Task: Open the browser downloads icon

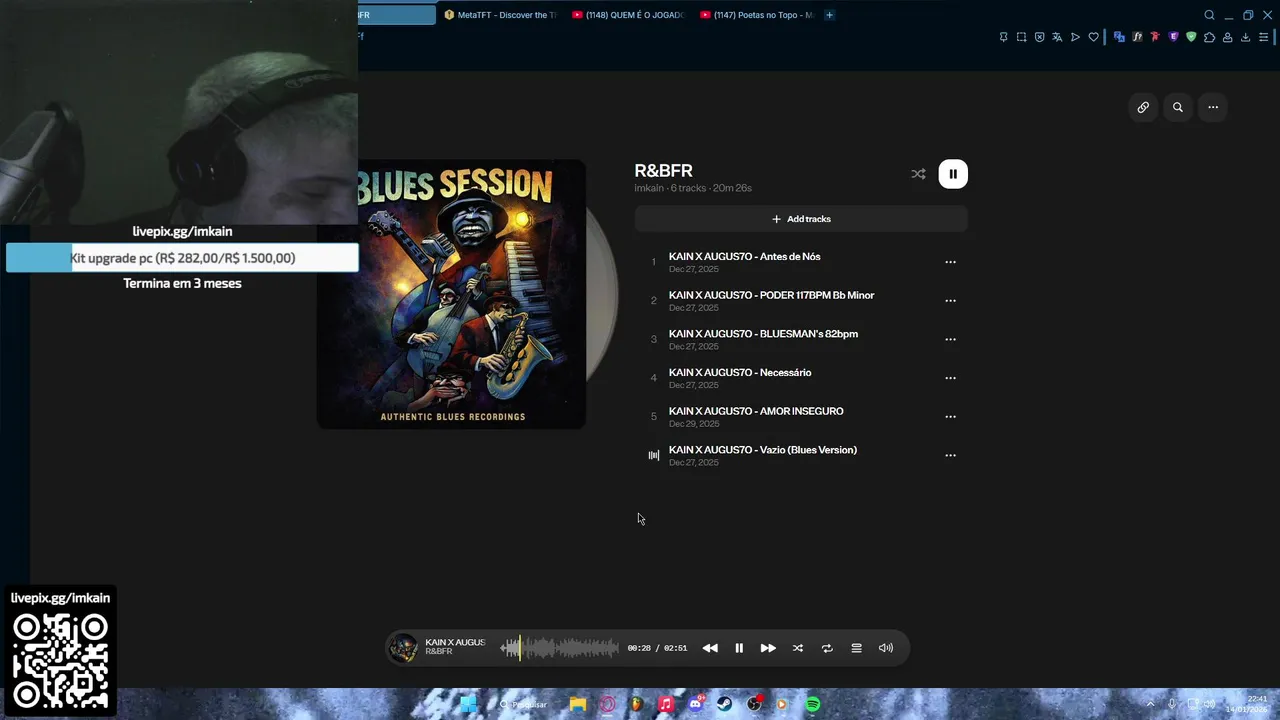Action: (x=1245, y=37)
